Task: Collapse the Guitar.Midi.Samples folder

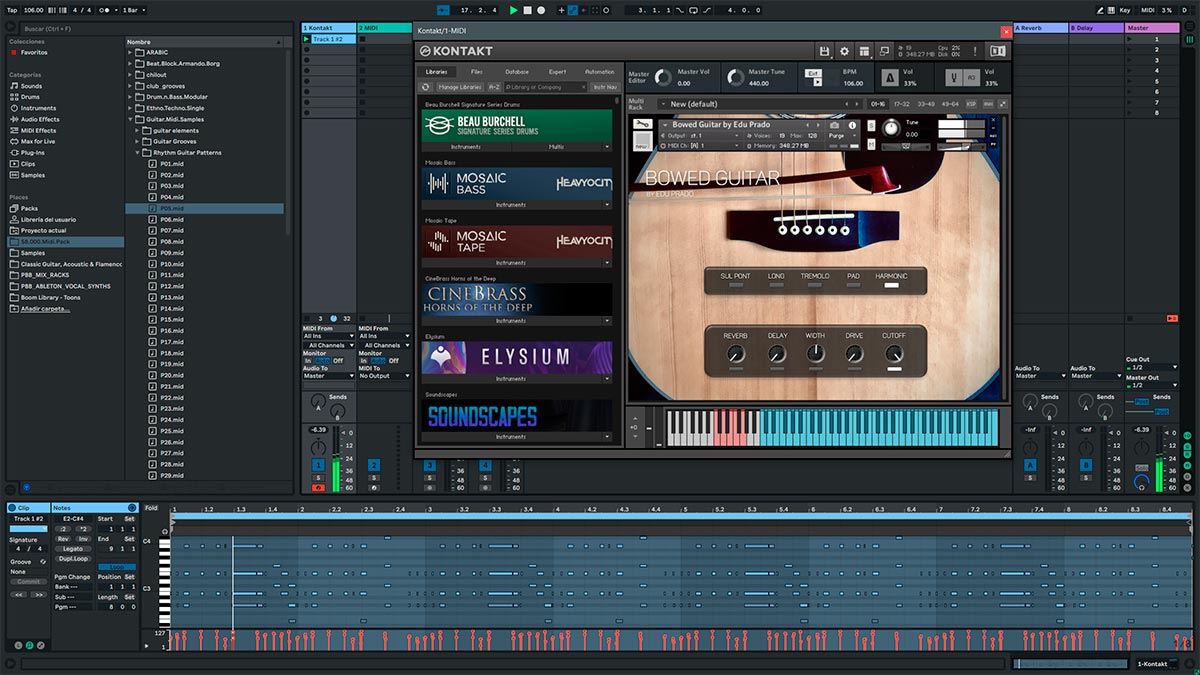Action: coord(130,119)
